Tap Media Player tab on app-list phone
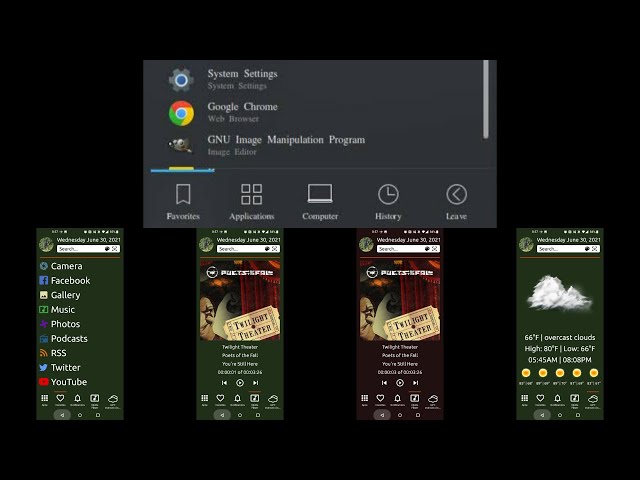The image size is (640, 480). pos(94,400)
